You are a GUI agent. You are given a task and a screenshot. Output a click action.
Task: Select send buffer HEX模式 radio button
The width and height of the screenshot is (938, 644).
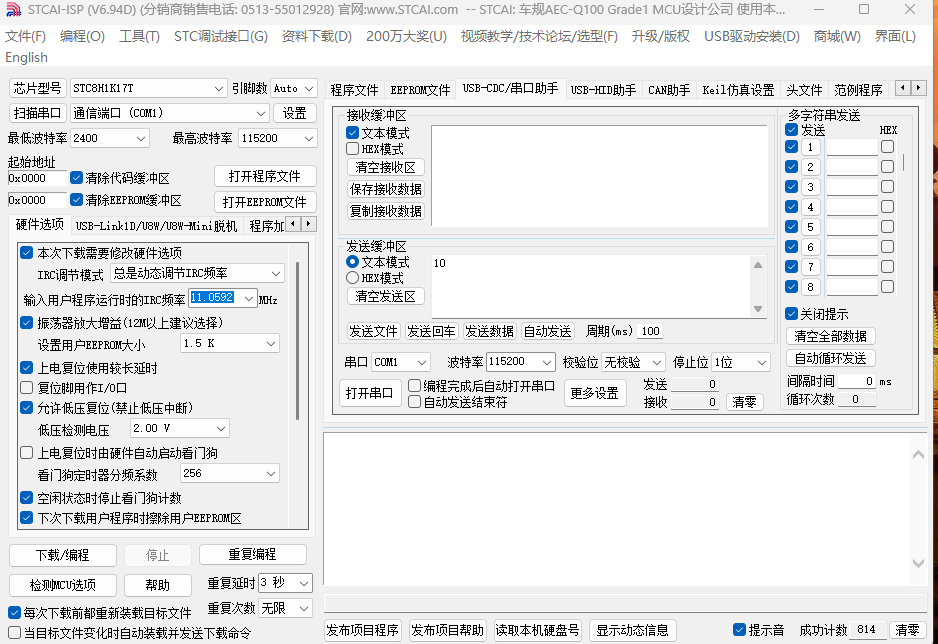pyautogui.click(x=352, y=277)
